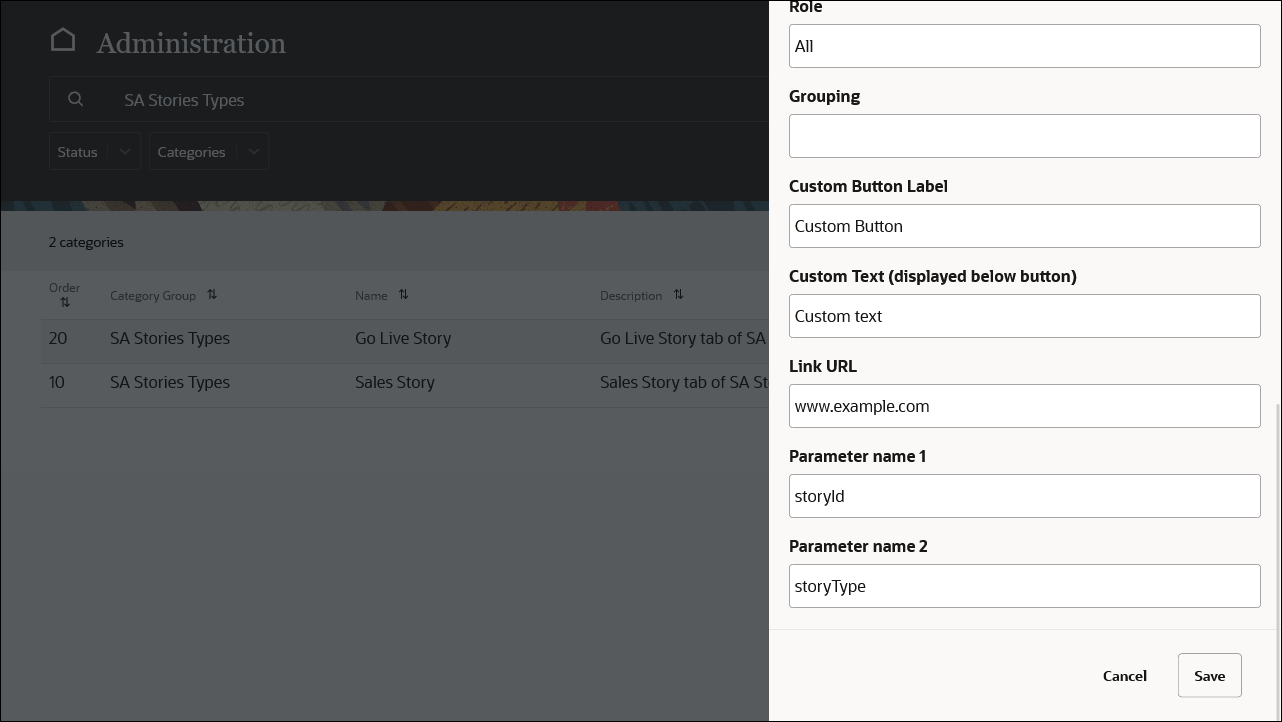1282x722 pixels.
Task: Select the Link URL field containing www.example.com
Action: (1024, 406)
